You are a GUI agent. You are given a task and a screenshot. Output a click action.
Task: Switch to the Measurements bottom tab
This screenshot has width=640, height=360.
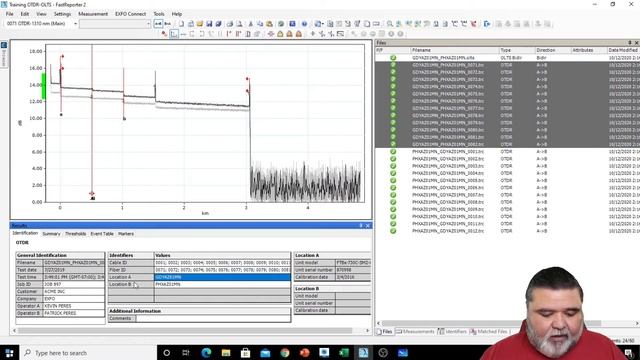point(416,332)
